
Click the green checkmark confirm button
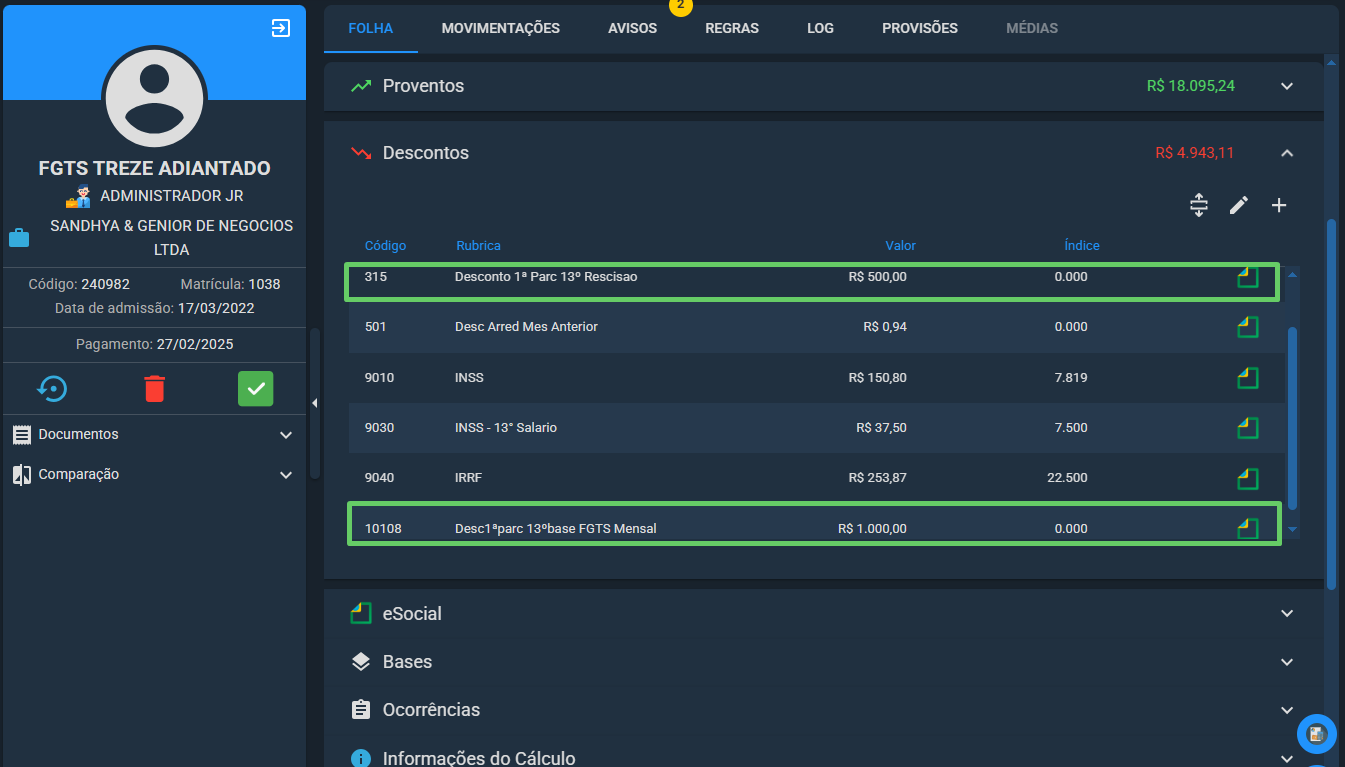click(255, 388)
